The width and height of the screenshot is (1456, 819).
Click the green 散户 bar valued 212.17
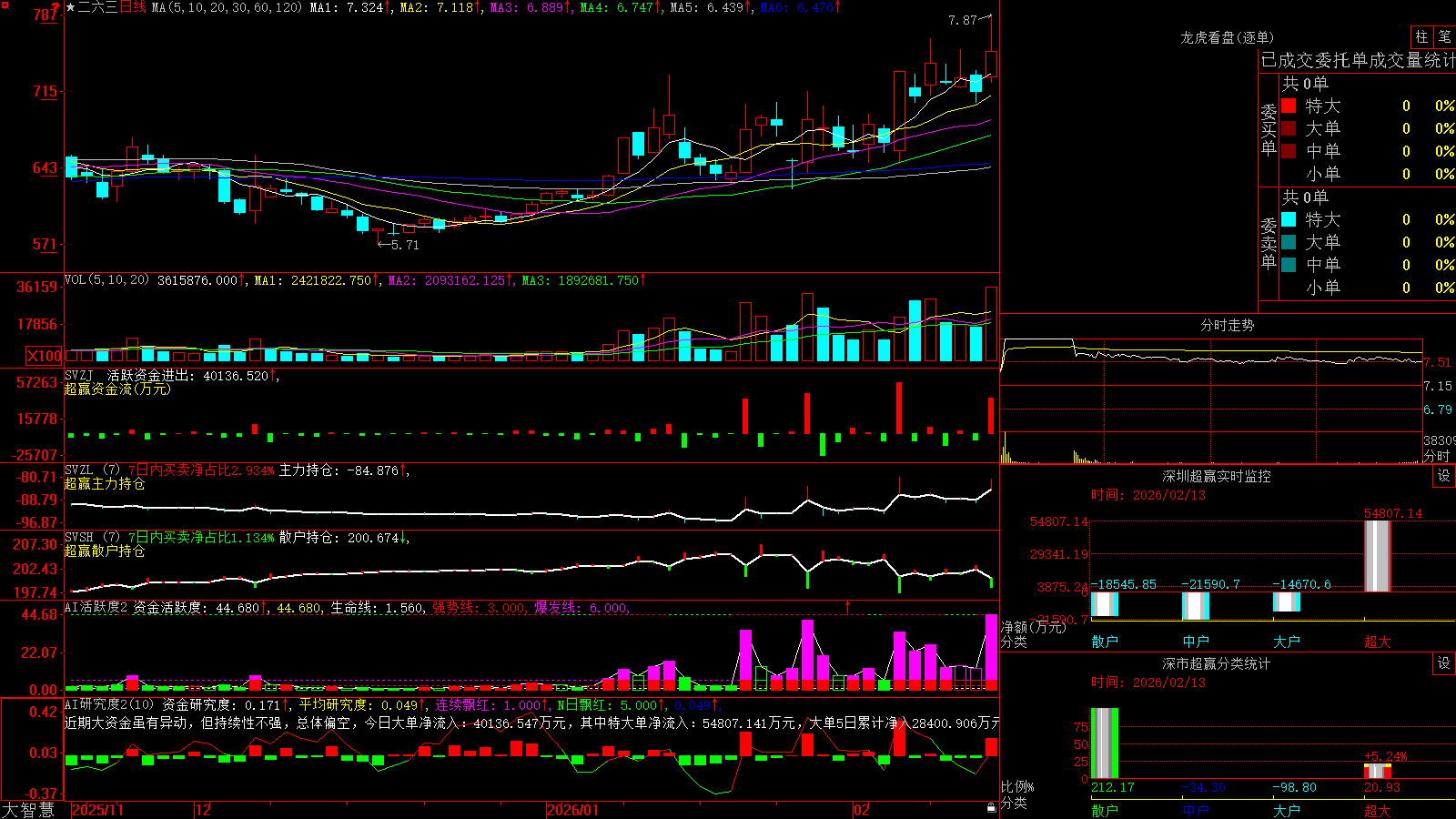pyautogui.click(x=1105, y=743)
